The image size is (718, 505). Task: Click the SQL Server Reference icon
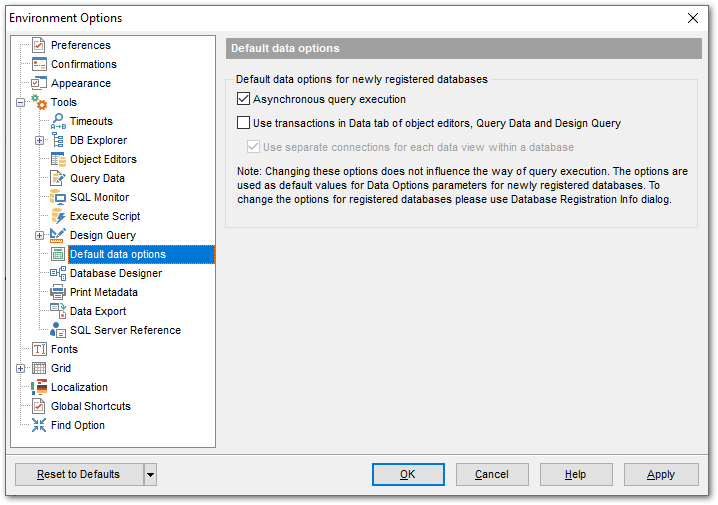click(x=58, y=331)
